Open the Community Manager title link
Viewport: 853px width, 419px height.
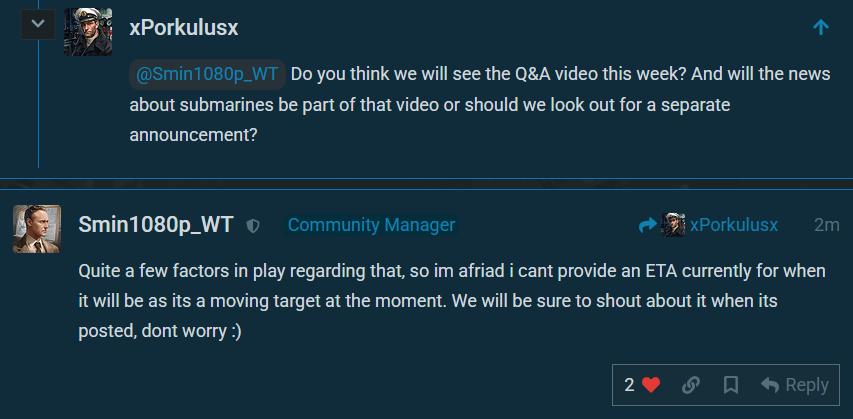(x=371, y=225)
